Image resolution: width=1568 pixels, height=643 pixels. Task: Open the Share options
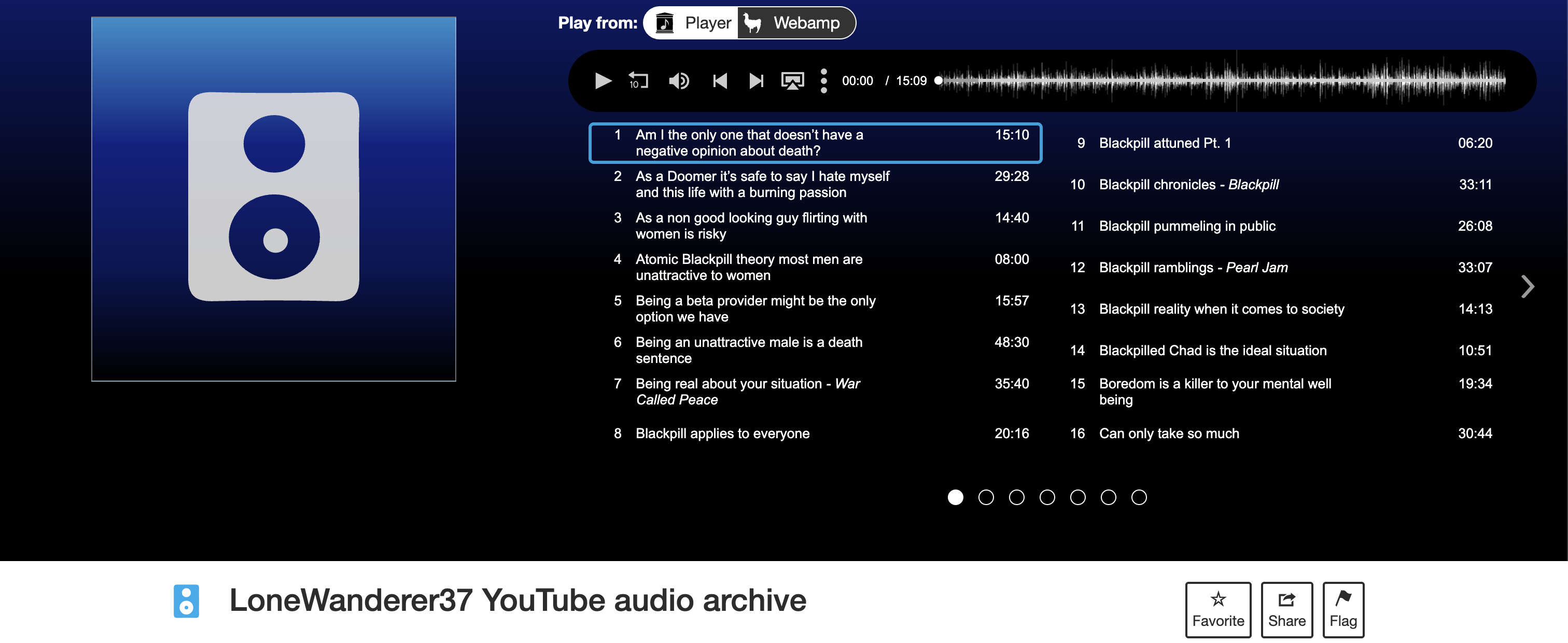click(x=1287, y=609)
